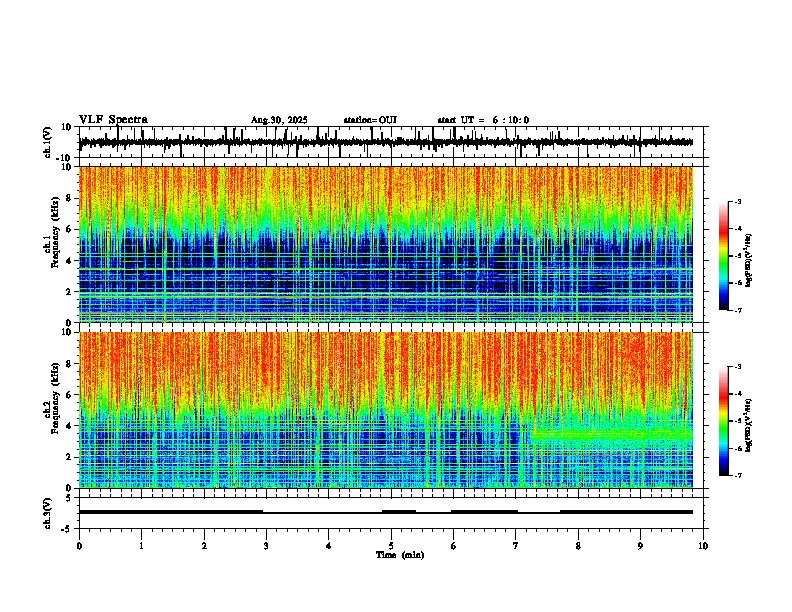The width and height of the screenshot is (792, 612).
Task: Click the ch.3 voltage bar trace panel
Action: (x=391, y=513)
